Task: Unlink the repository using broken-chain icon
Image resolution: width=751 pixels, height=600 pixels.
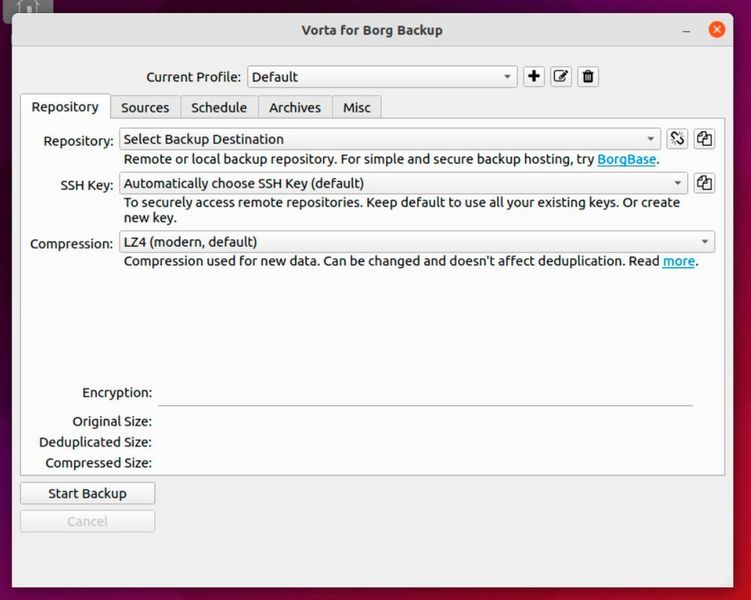Action: pos(677,139)
